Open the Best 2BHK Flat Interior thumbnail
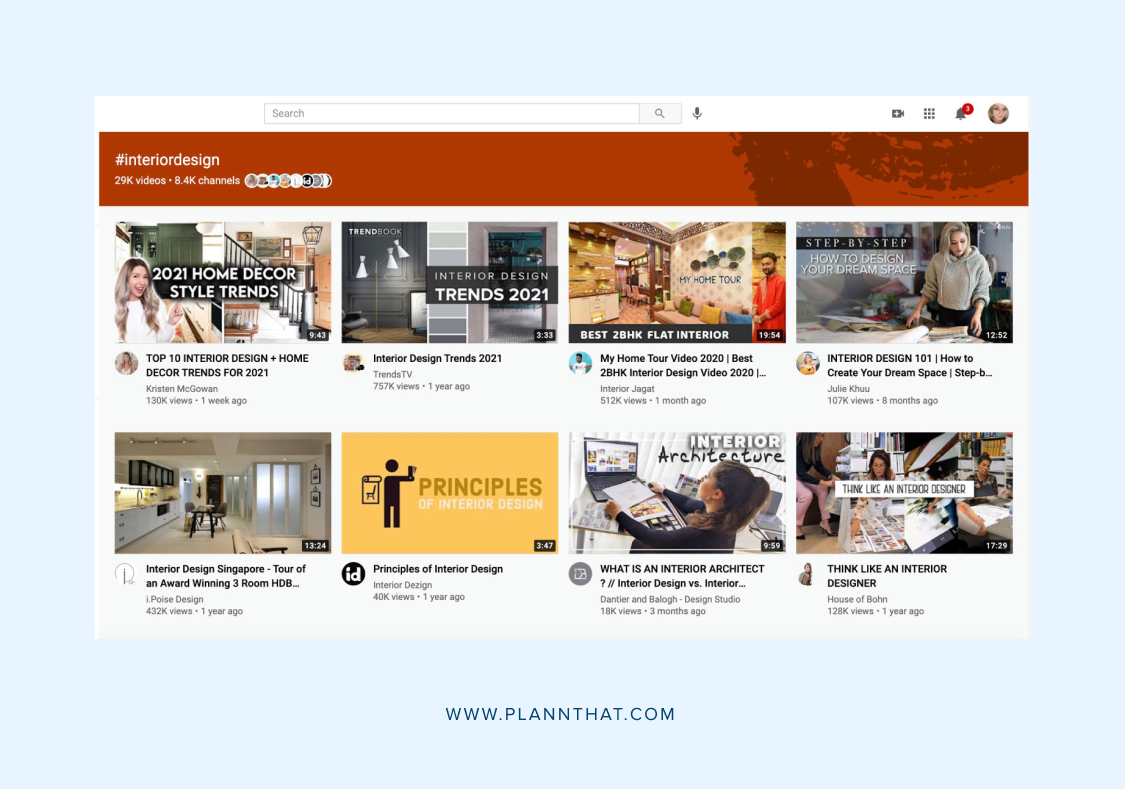 point(677,283)
